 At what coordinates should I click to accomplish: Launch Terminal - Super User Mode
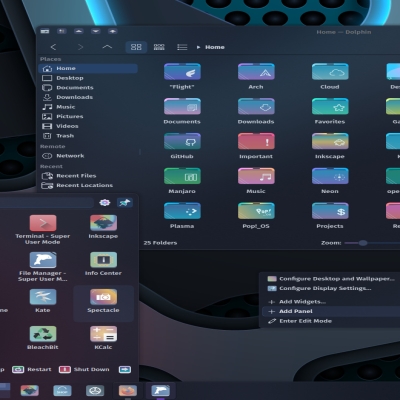43,230
